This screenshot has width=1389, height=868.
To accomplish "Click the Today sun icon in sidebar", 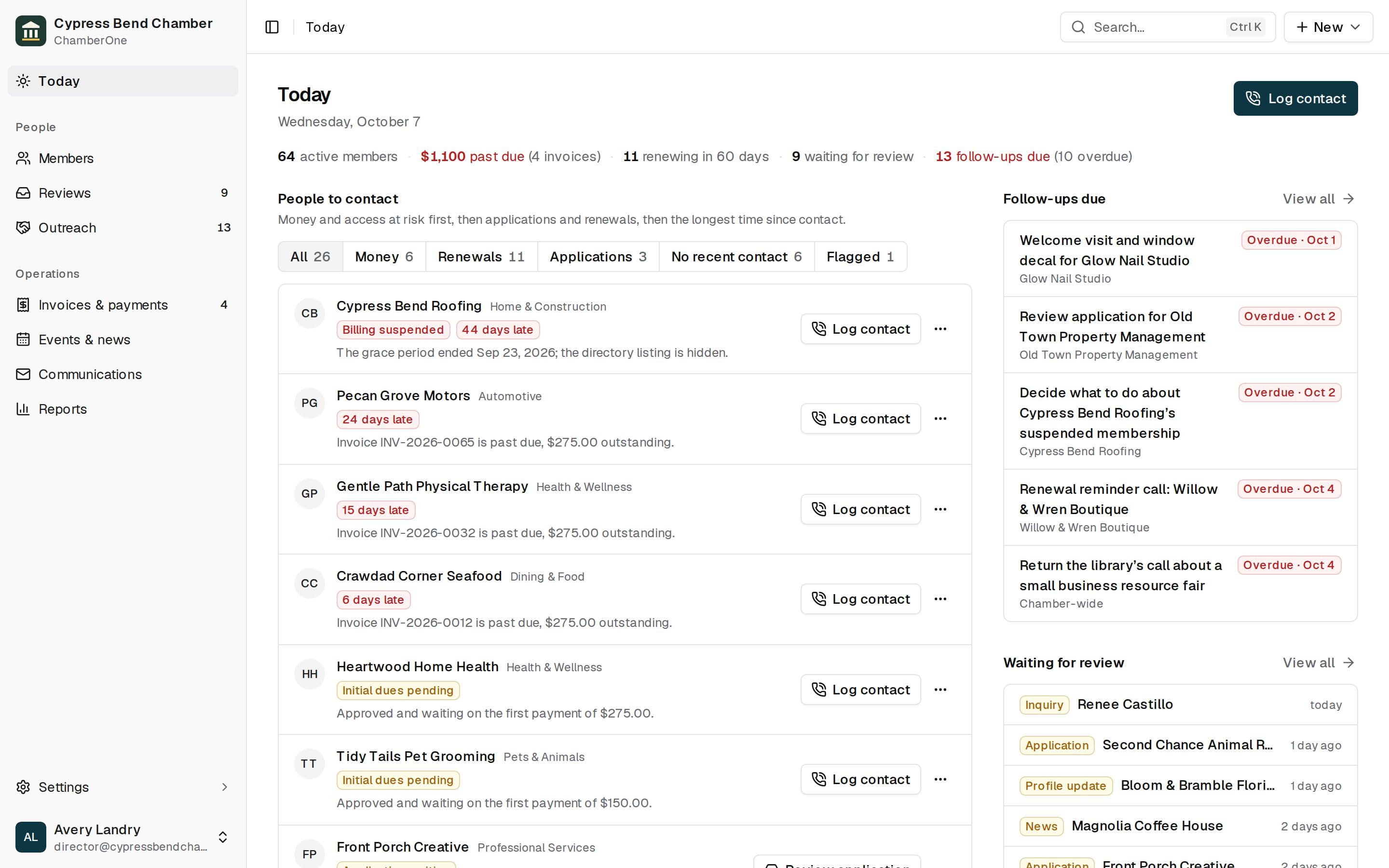I will [23, 81].
